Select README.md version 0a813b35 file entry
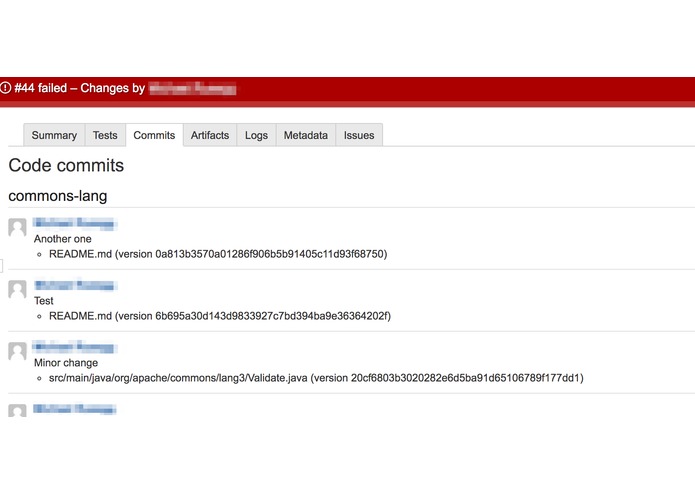 point(218,254)
